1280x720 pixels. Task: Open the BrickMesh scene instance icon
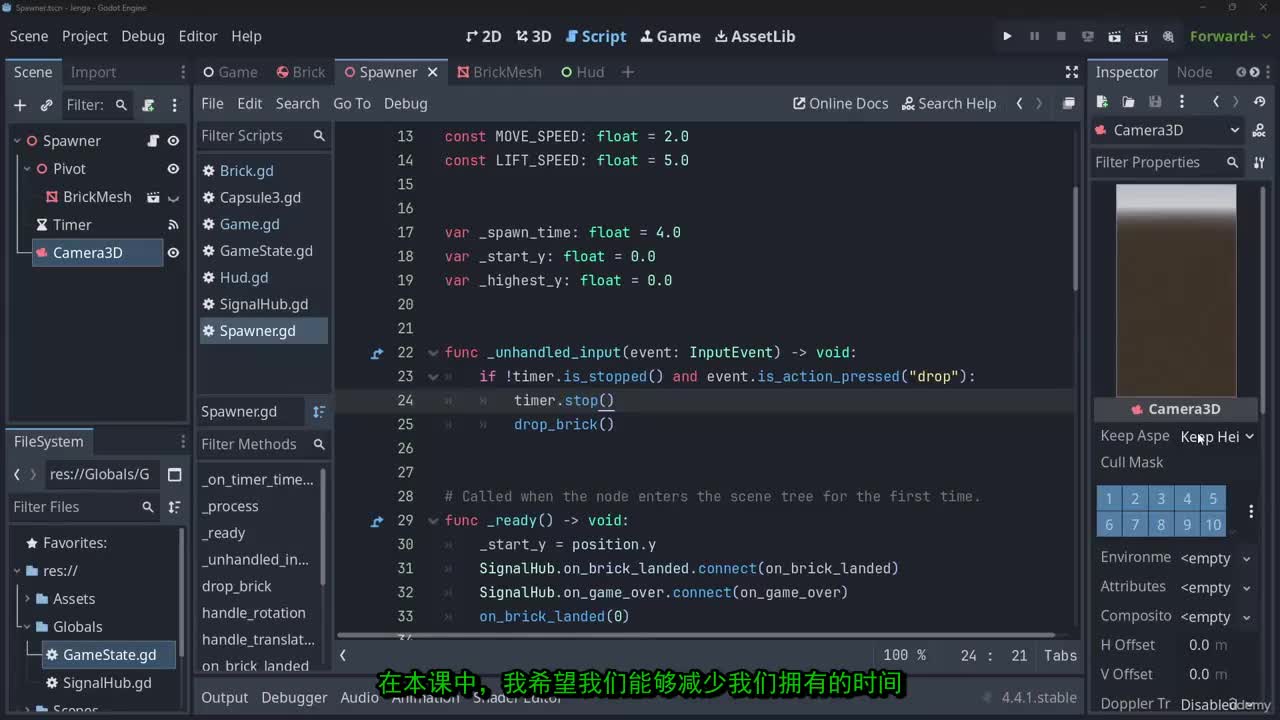pos(153,197)
